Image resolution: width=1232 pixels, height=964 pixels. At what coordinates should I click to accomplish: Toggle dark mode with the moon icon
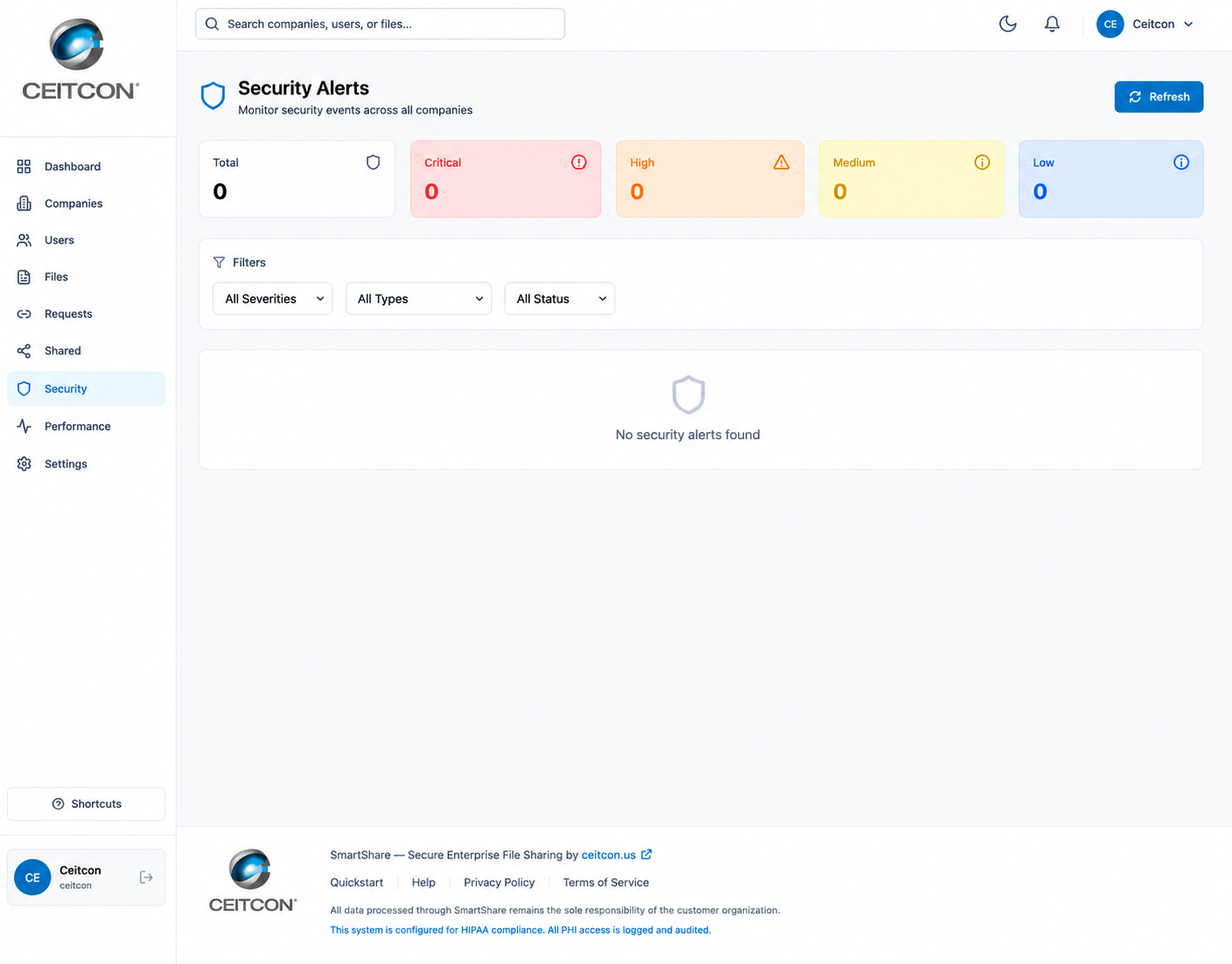pyautogui.click(x=1008, y=23)
